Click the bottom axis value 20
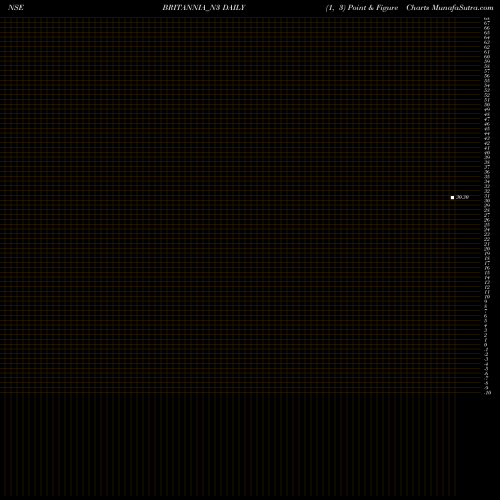 point(488,393)
